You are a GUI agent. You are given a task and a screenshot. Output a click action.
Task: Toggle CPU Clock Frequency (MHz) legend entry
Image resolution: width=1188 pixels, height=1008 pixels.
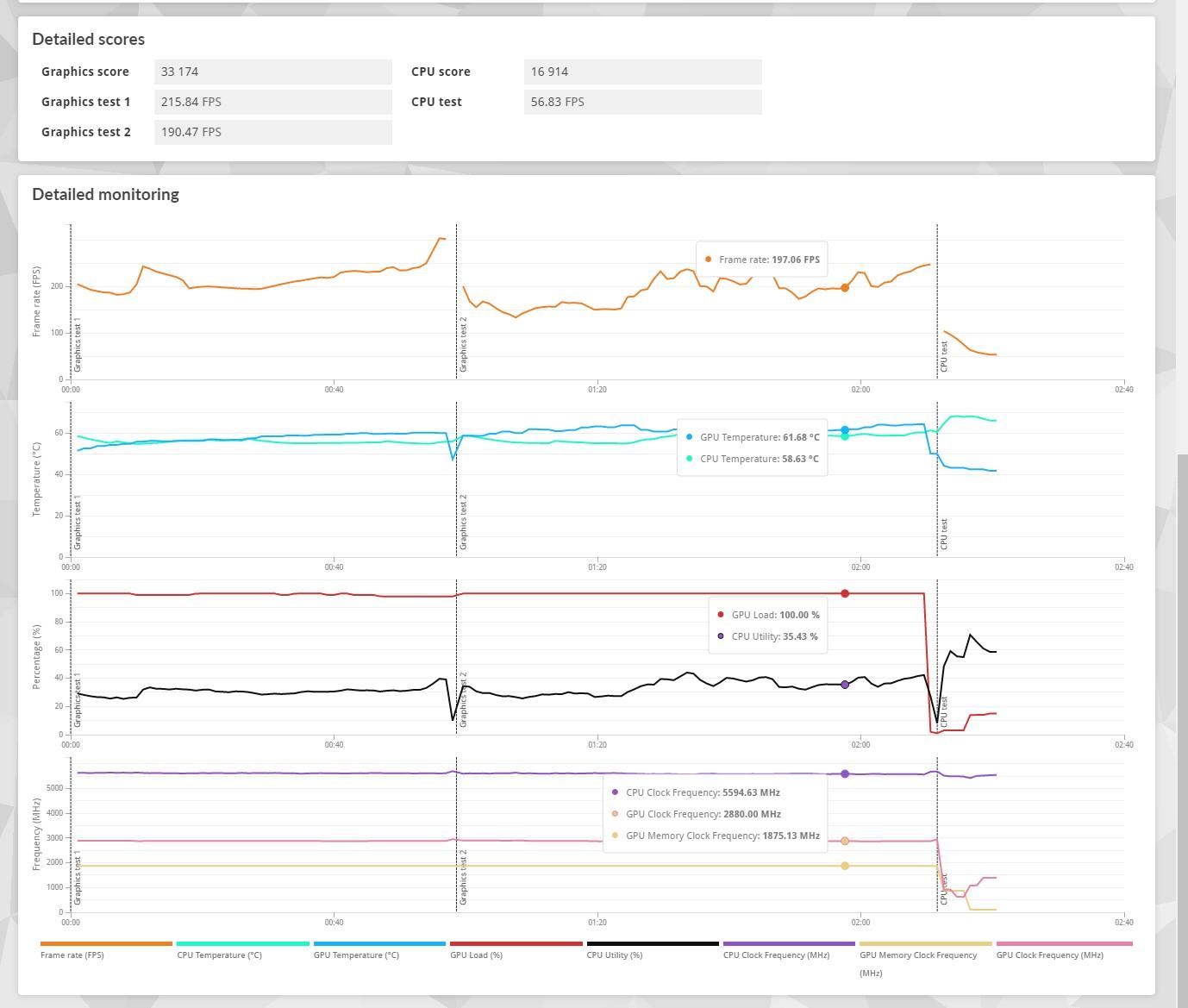(789, 950)
